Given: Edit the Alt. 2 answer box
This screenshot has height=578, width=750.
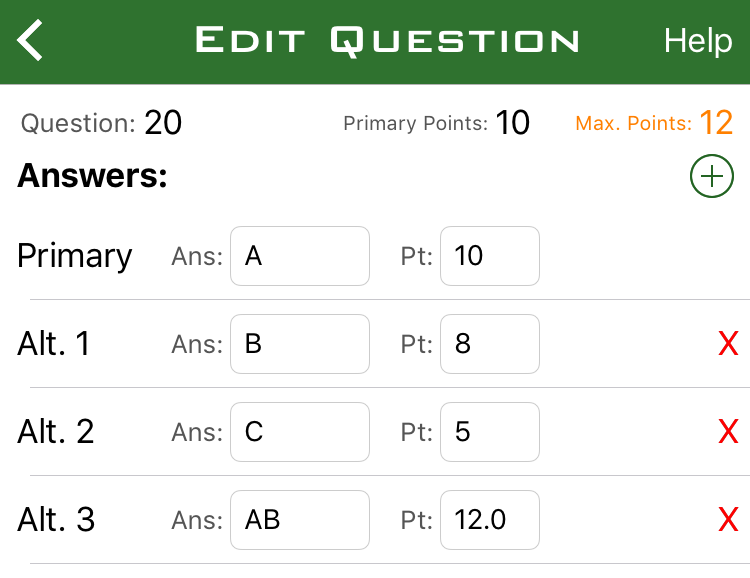Looking at the screenshot, I should point(299,432).
